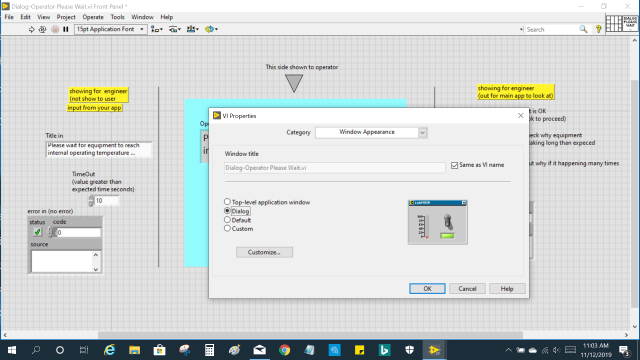Click the source box scroll down arrow
Screen dimensions: 640x360
pos(96,269)
